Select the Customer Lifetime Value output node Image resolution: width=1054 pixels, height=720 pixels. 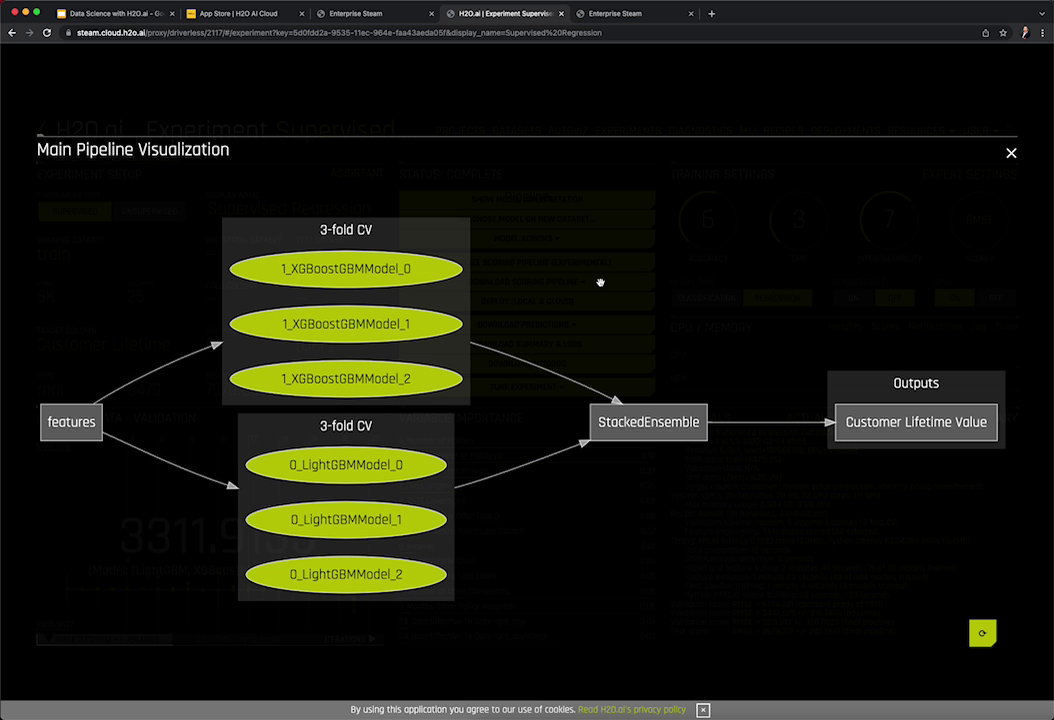point(916,422)
